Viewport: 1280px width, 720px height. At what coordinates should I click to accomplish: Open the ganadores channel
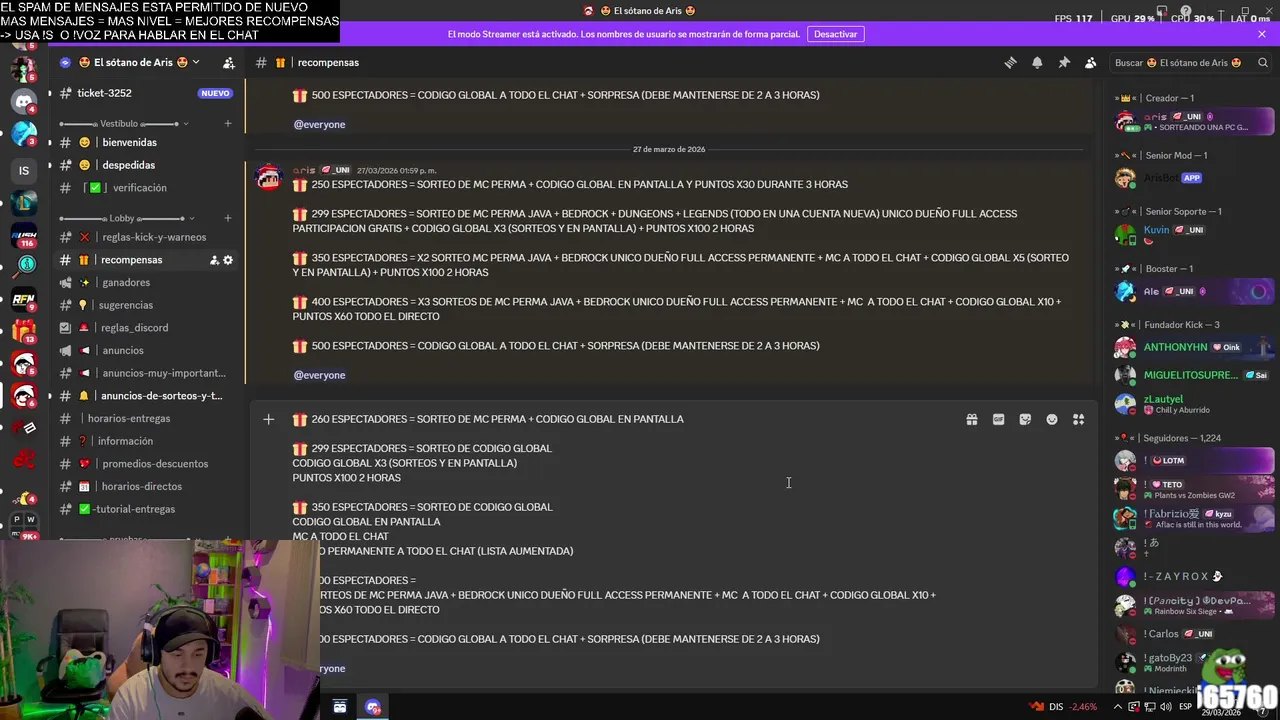pyautogui.click(x=147, y=283)
